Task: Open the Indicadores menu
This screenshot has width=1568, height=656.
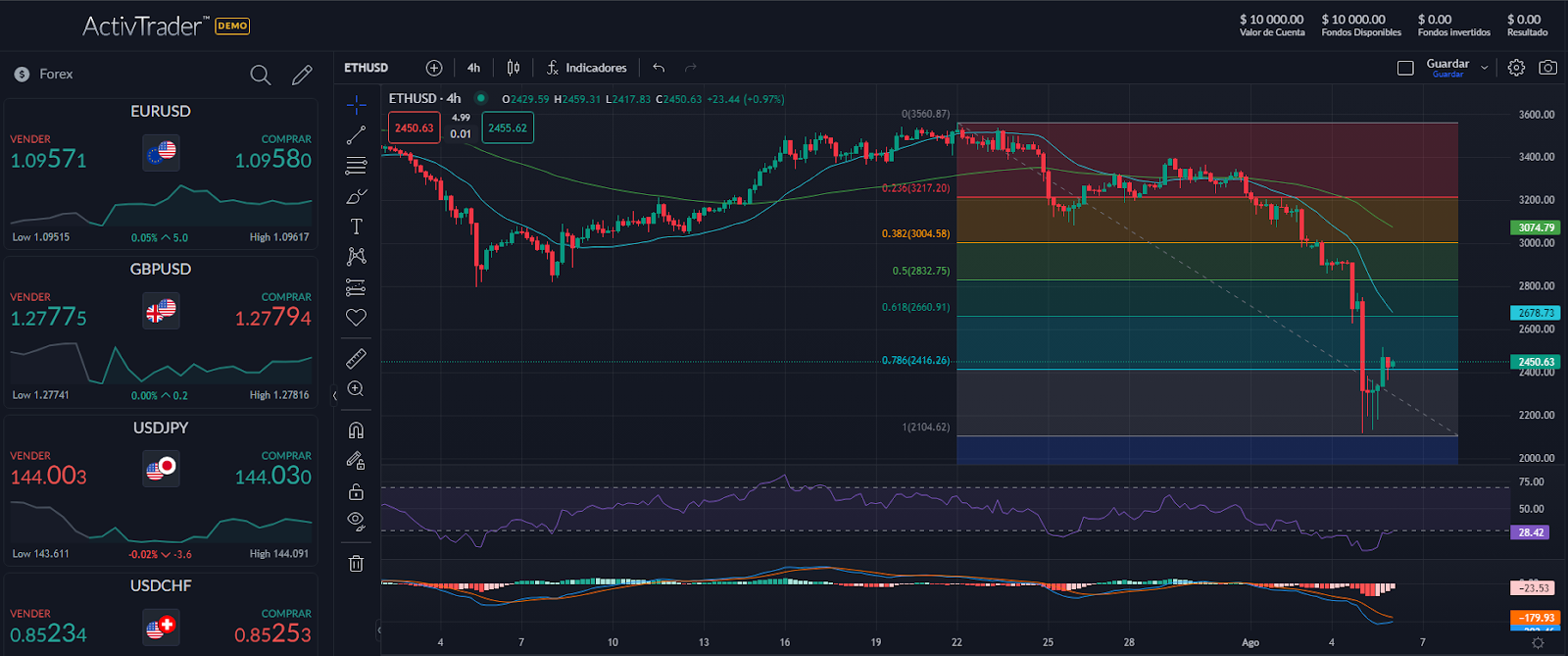Action: point(586,68)
